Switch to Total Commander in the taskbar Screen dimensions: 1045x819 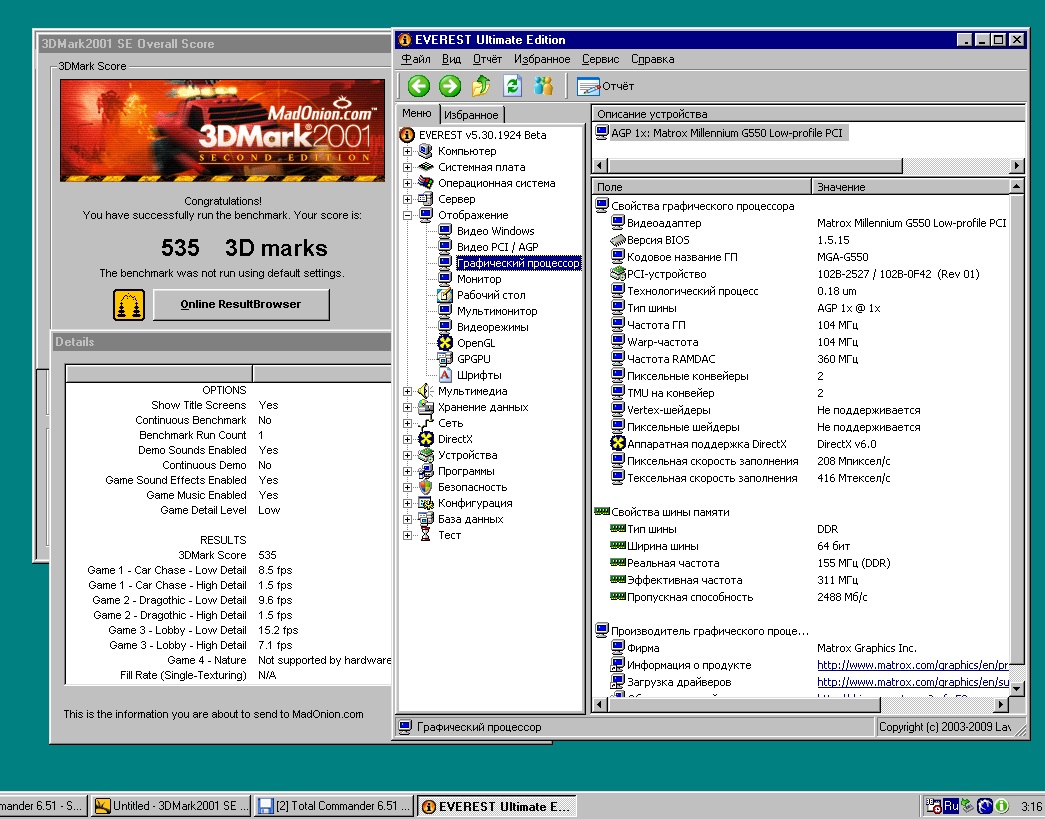334,806
